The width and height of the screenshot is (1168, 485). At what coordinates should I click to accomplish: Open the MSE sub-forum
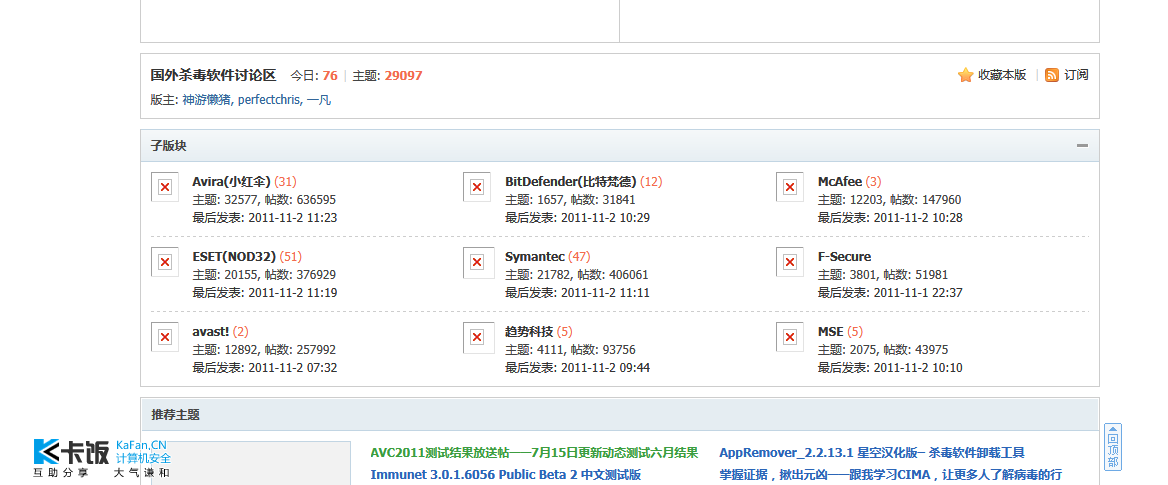pos(831,332)
